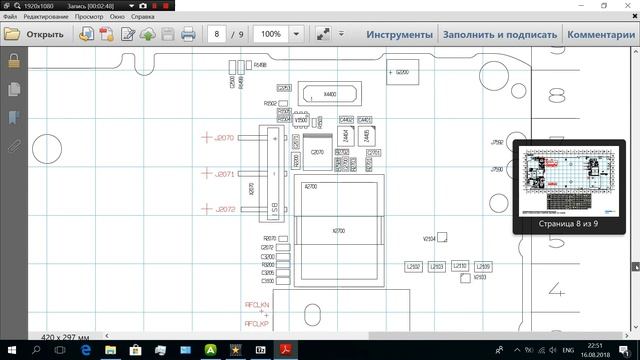The width and height of the screenshot is (640, 360).
Task: Click the recorder magnifier icon
Action: pos(17,6)
